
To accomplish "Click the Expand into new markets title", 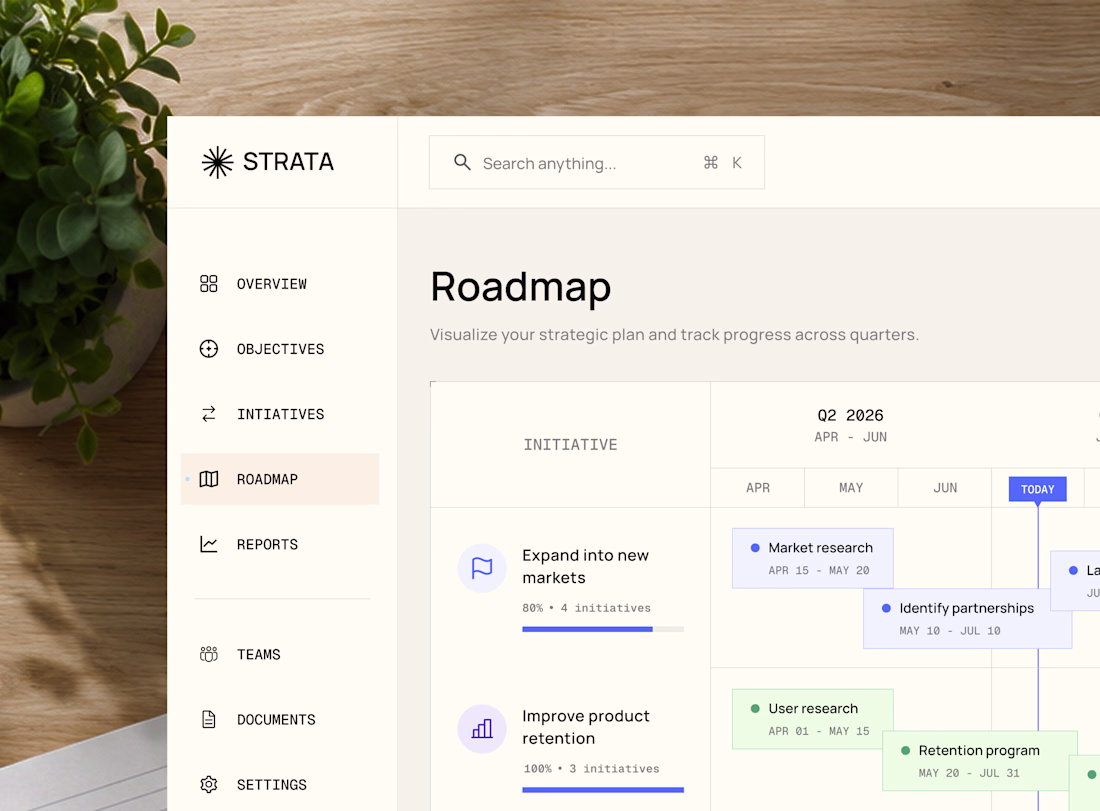I will click(586, 566).
